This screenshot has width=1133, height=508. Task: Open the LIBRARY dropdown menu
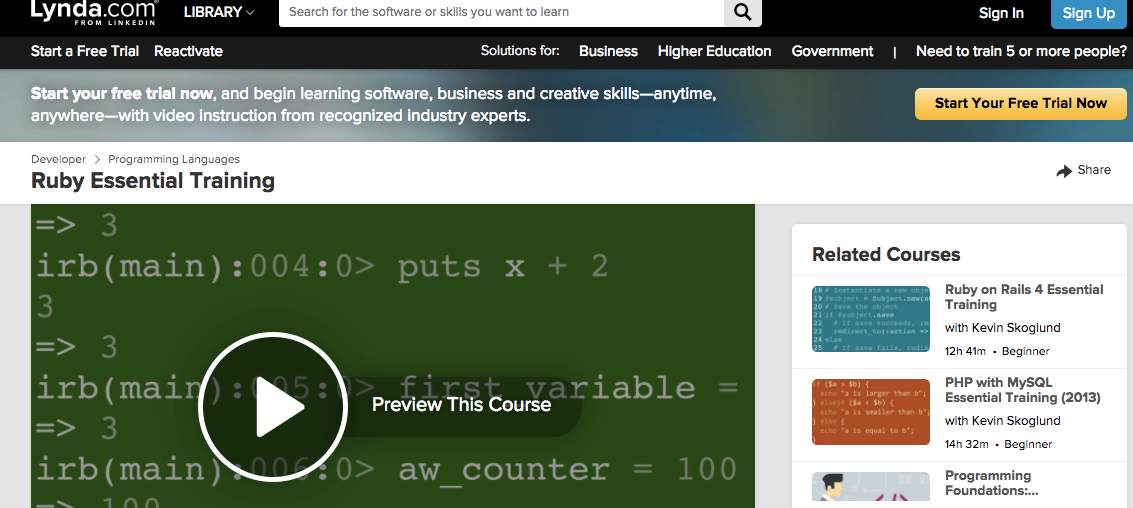(x=219, y=12)
